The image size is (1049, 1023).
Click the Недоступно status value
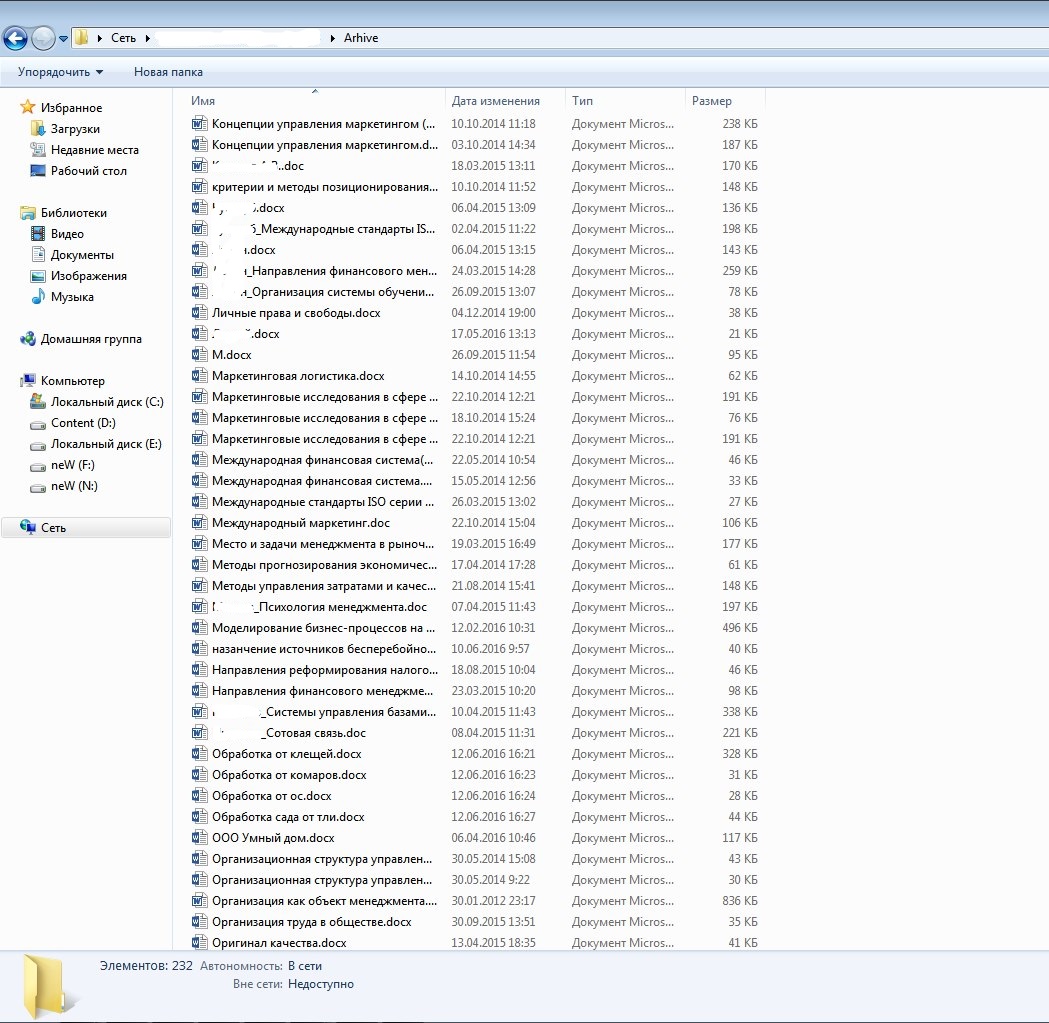(320, 984)
